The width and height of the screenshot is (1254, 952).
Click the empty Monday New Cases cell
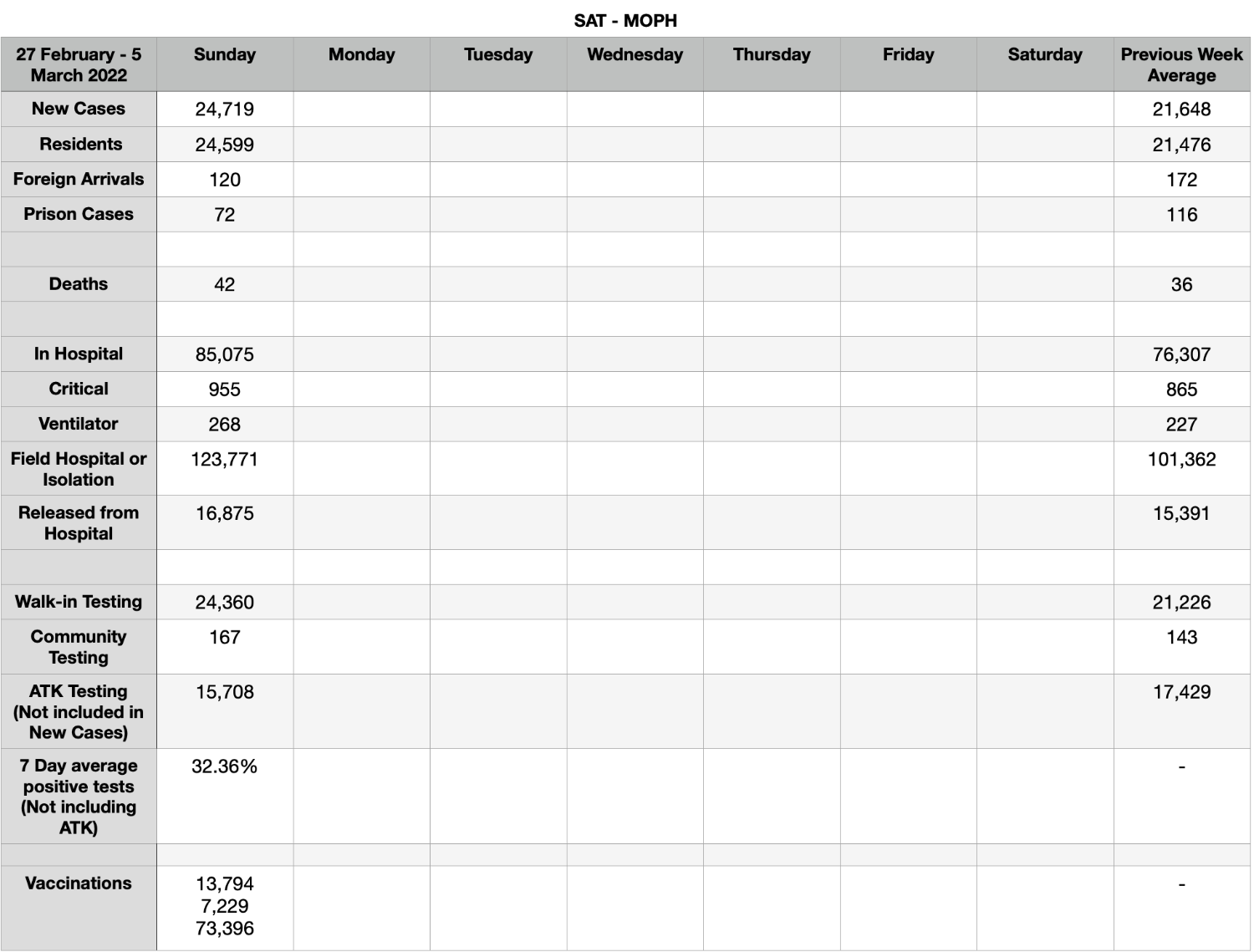361,109
